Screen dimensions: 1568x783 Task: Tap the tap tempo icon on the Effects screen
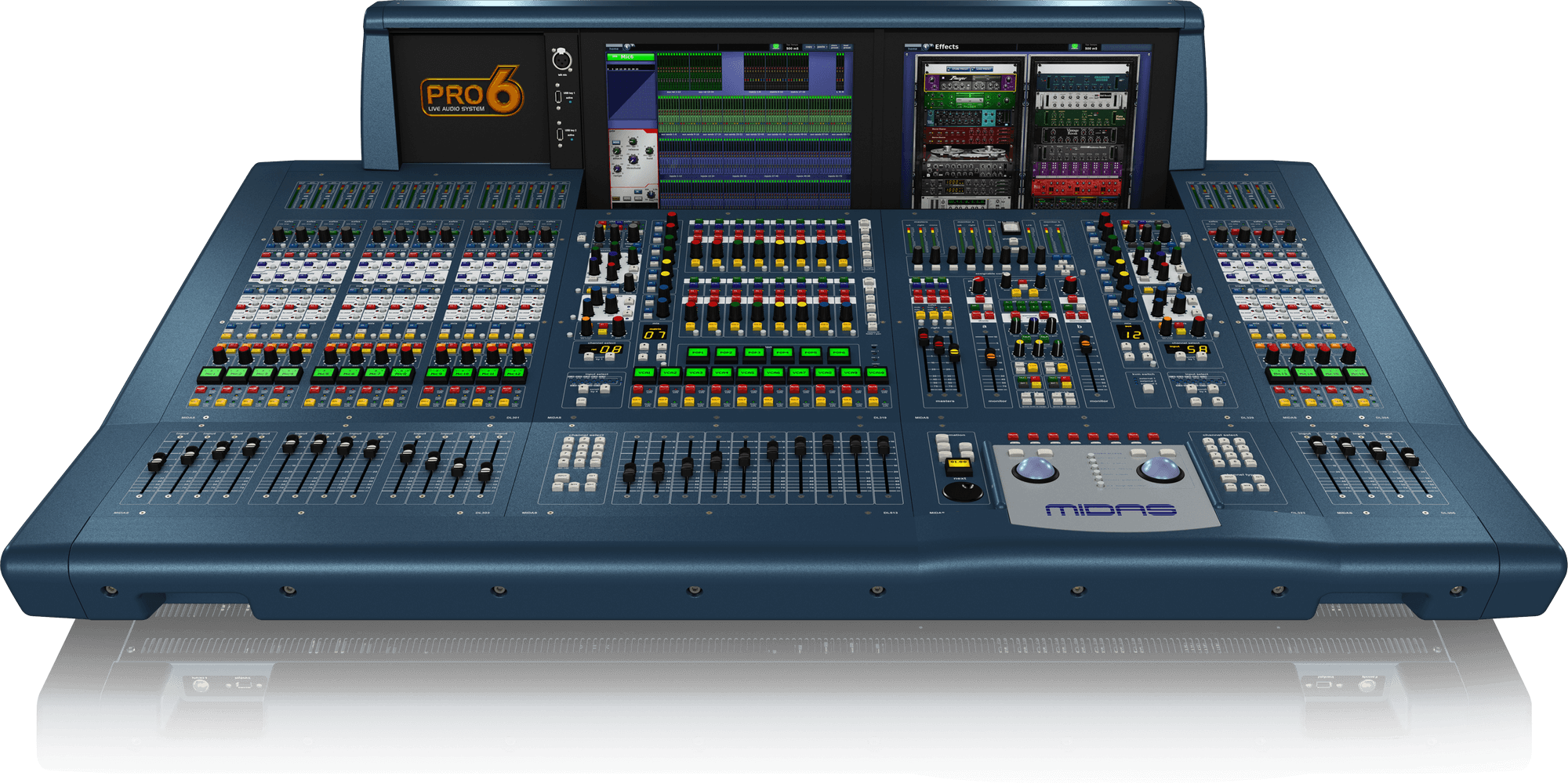pos(1075,47)
